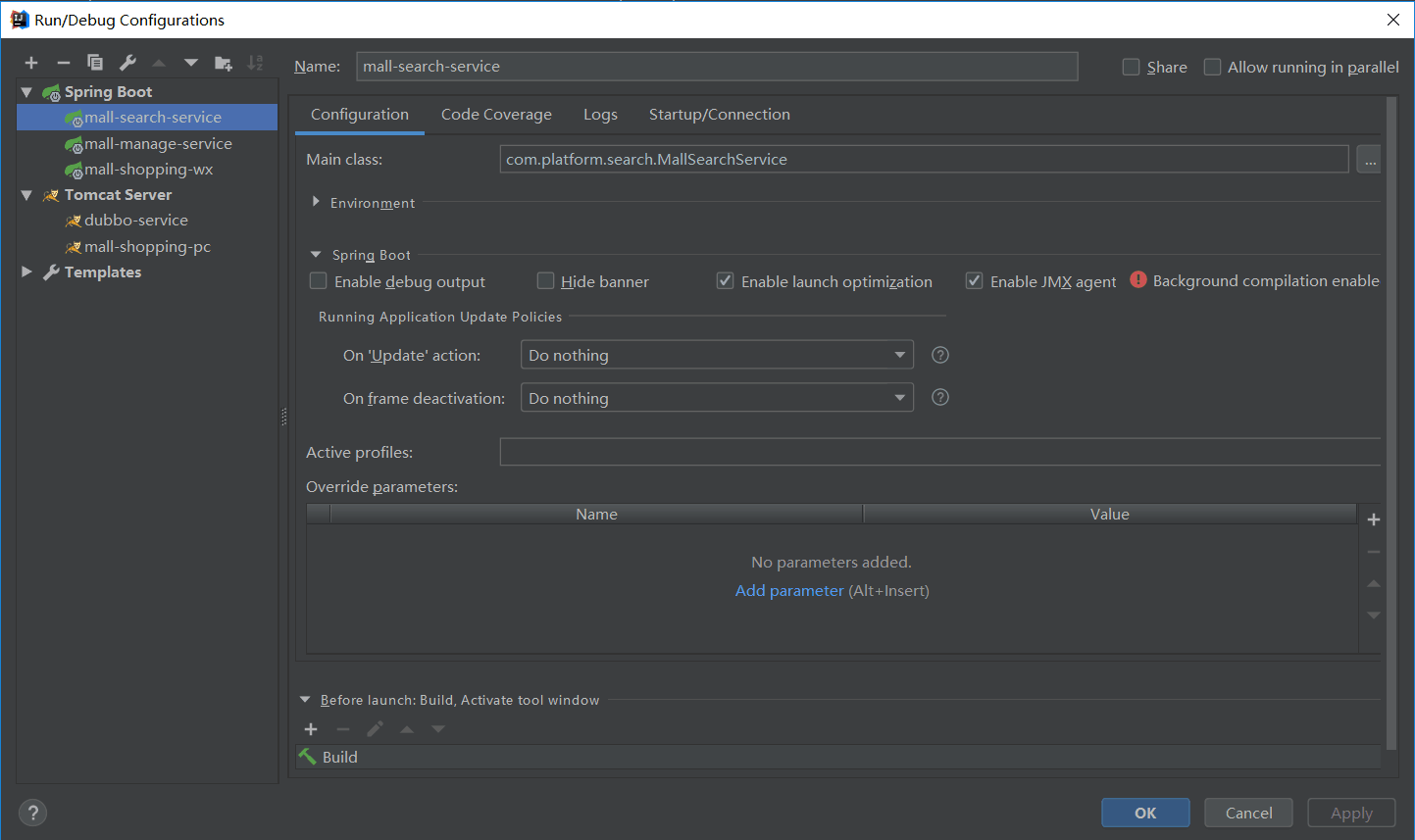
Task: Click the Cancel button
Action: click(x=1249, y=813)
